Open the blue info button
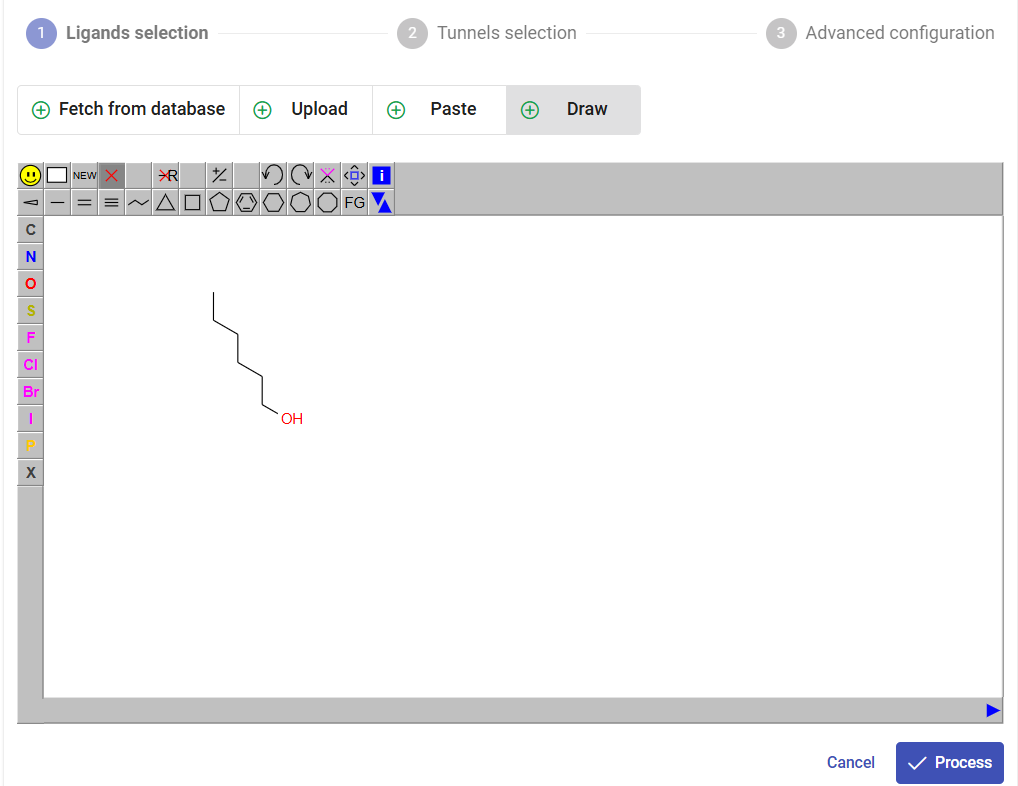1018x786 pixels. [381, 175]
